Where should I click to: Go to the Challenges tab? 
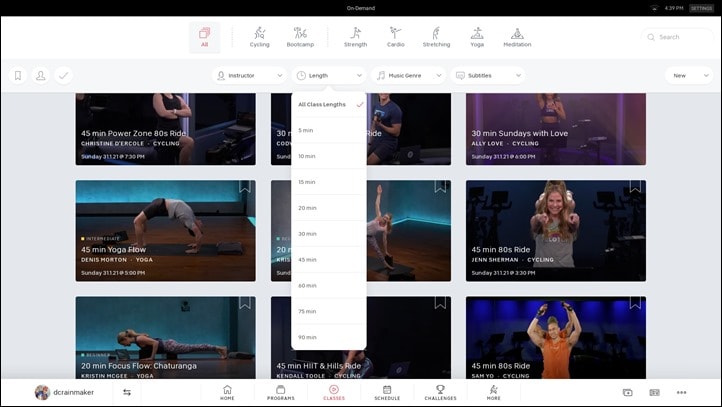point(440,392)
